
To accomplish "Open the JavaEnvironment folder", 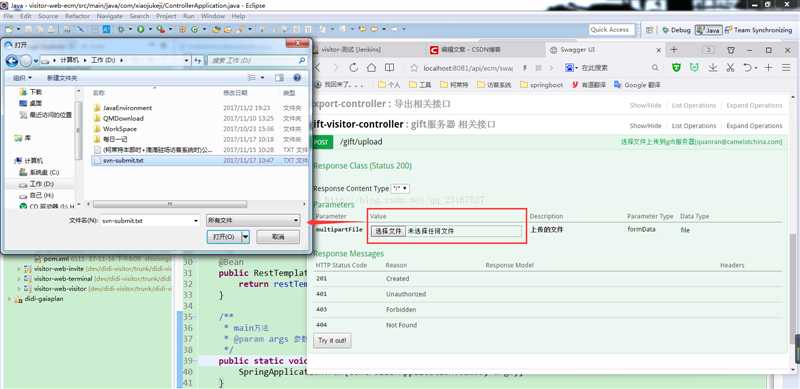I will (127, 108).
